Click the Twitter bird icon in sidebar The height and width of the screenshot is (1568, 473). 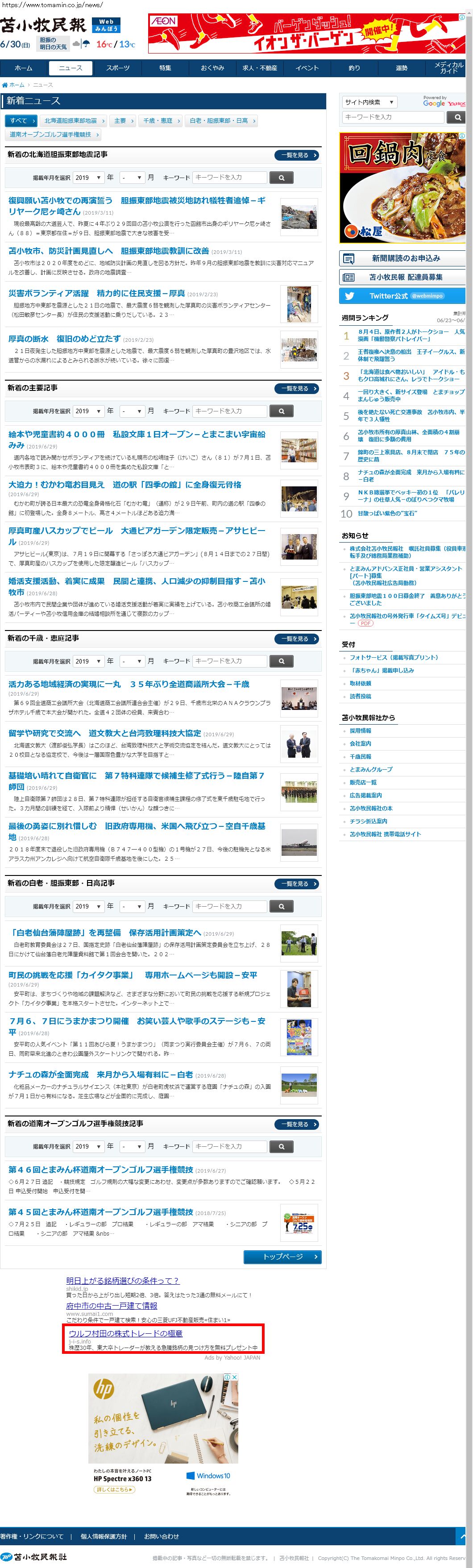349,296
